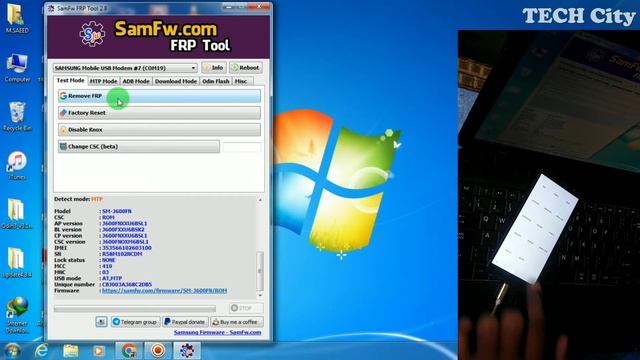Open Windows Explorer from the taskbar

click(71, 351)
